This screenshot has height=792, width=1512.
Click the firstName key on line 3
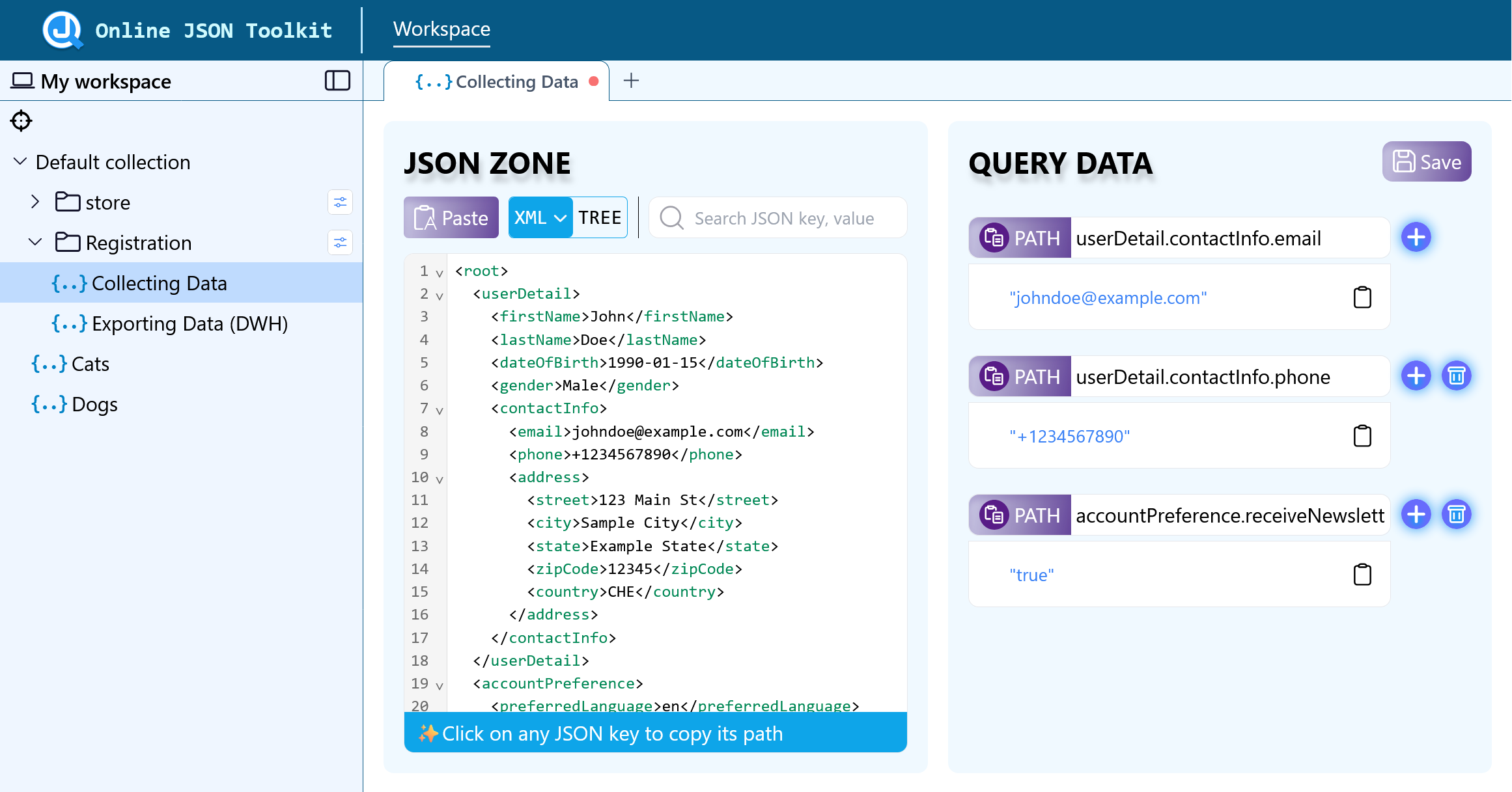click(540, 316)
